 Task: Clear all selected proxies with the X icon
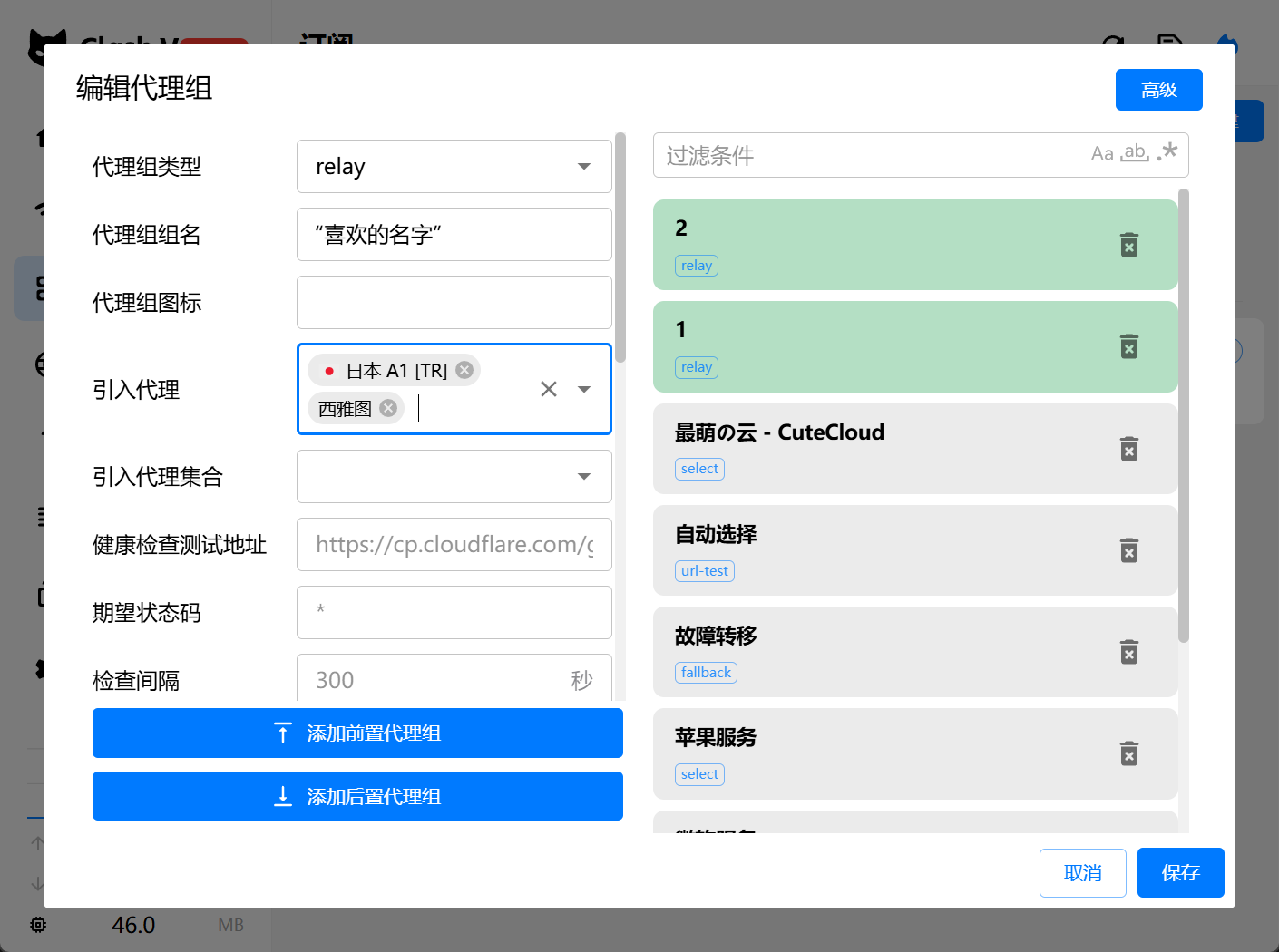coord(548,388)
